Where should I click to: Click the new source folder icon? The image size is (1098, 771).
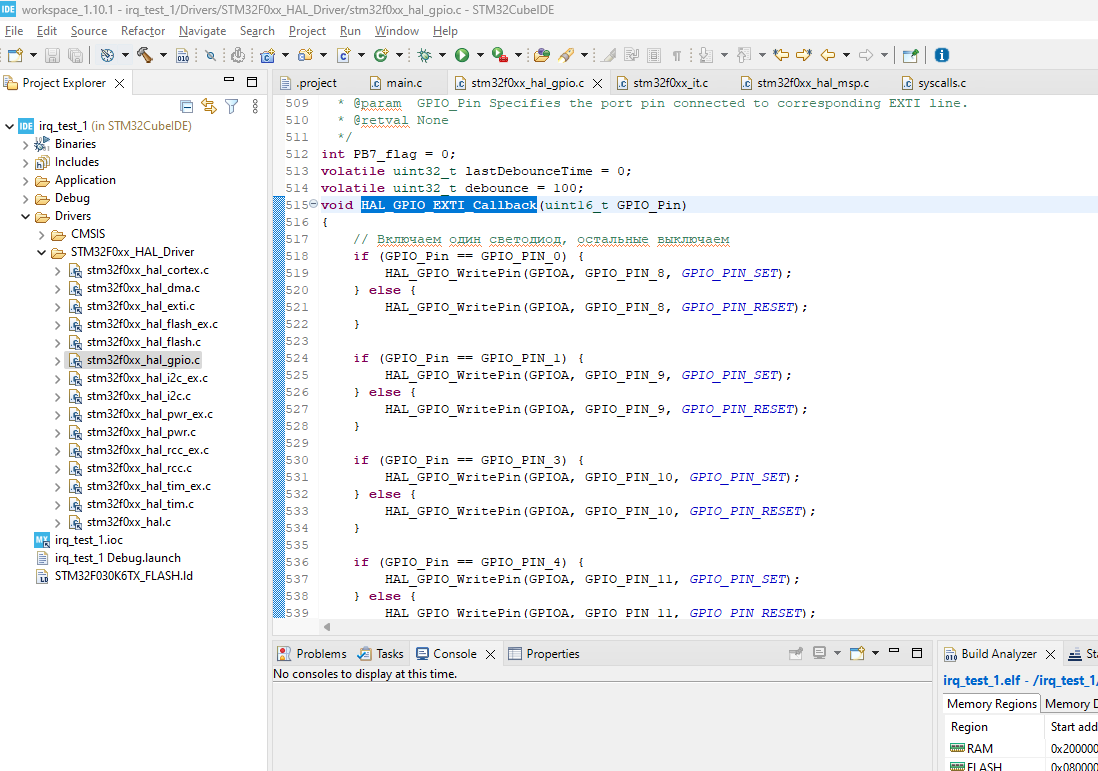coord(305,55)
